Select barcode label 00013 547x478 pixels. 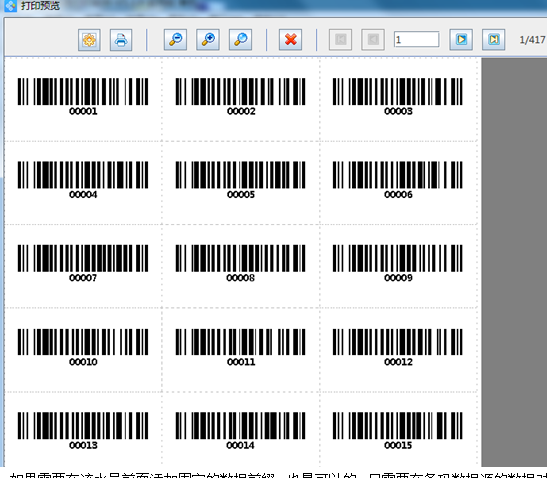point(83,431)
